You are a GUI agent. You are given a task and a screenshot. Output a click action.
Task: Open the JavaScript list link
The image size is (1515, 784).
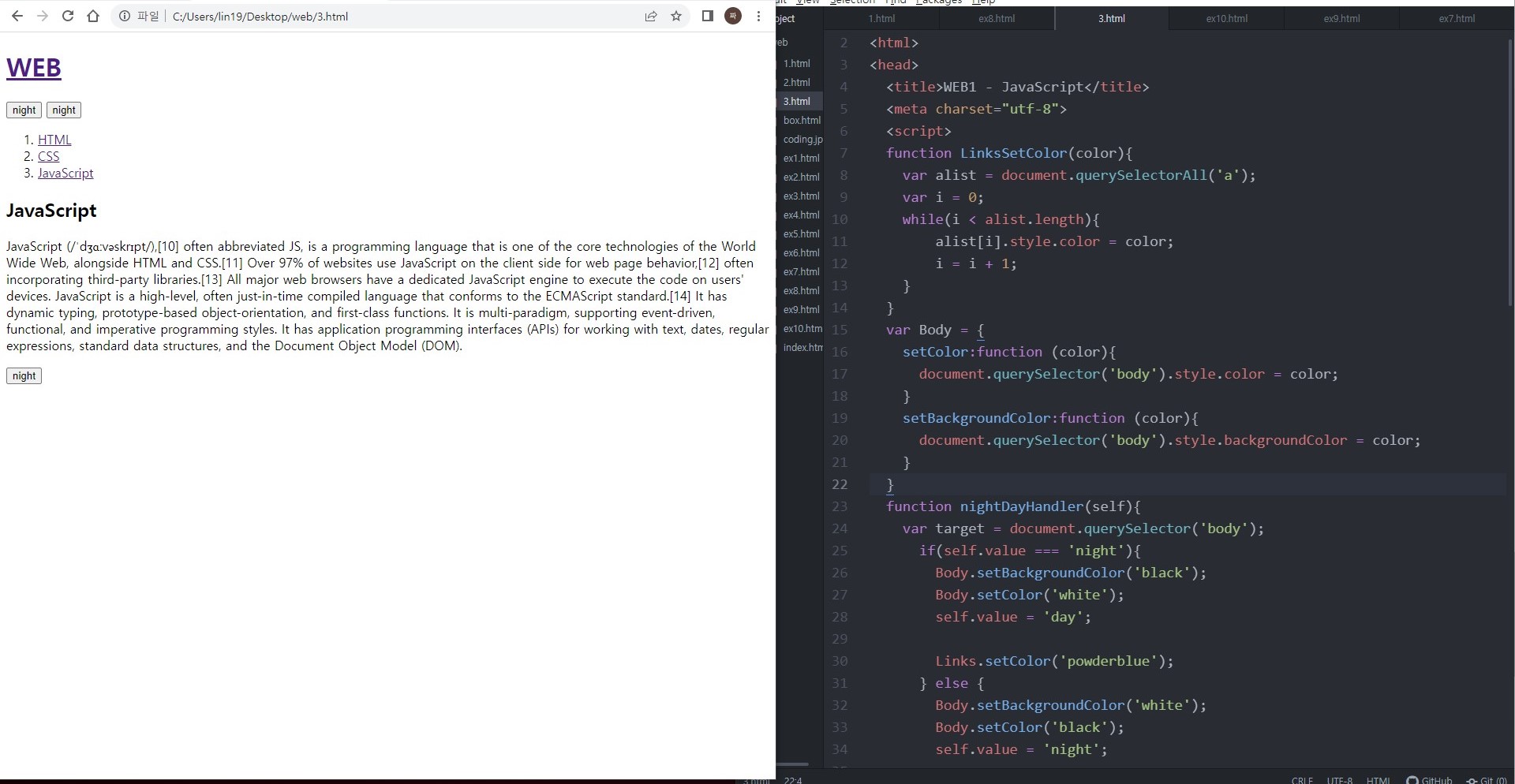coord(65,173)
